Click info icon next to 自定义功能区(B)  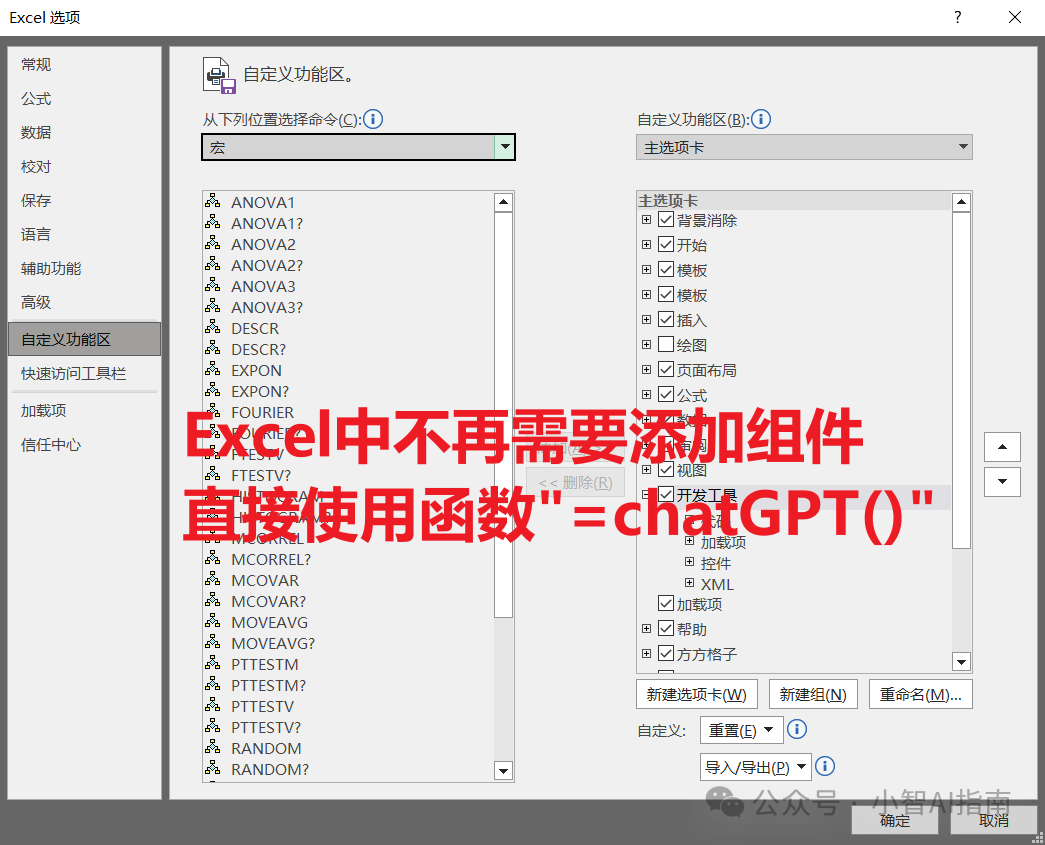click(760, 119)
